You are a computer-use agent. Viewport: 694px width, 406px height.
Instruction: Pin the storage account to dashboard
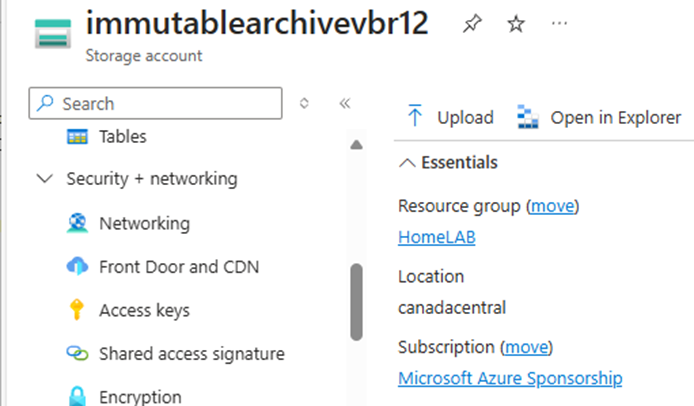coord(471,25)
